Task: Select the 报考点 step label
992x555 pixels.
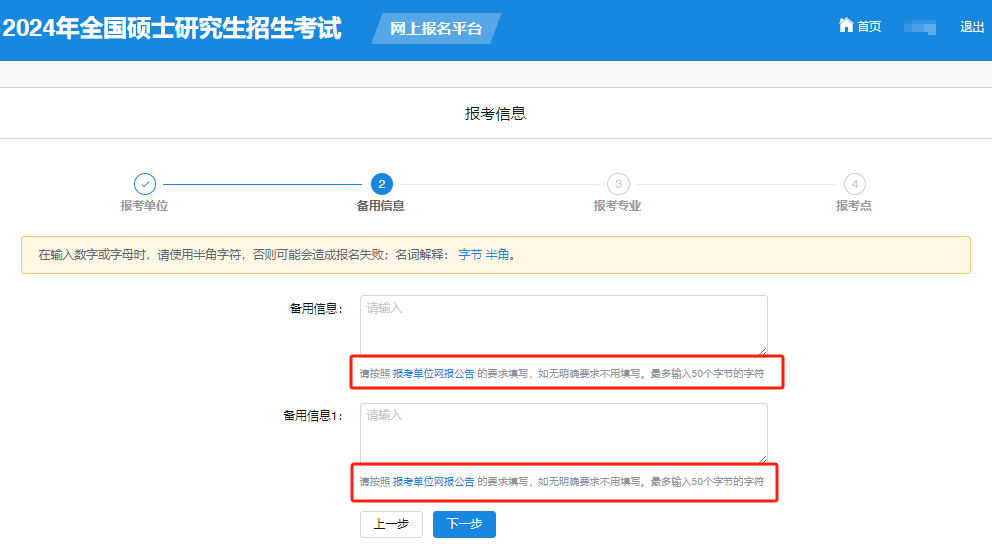Action: (x=854, y=206)
